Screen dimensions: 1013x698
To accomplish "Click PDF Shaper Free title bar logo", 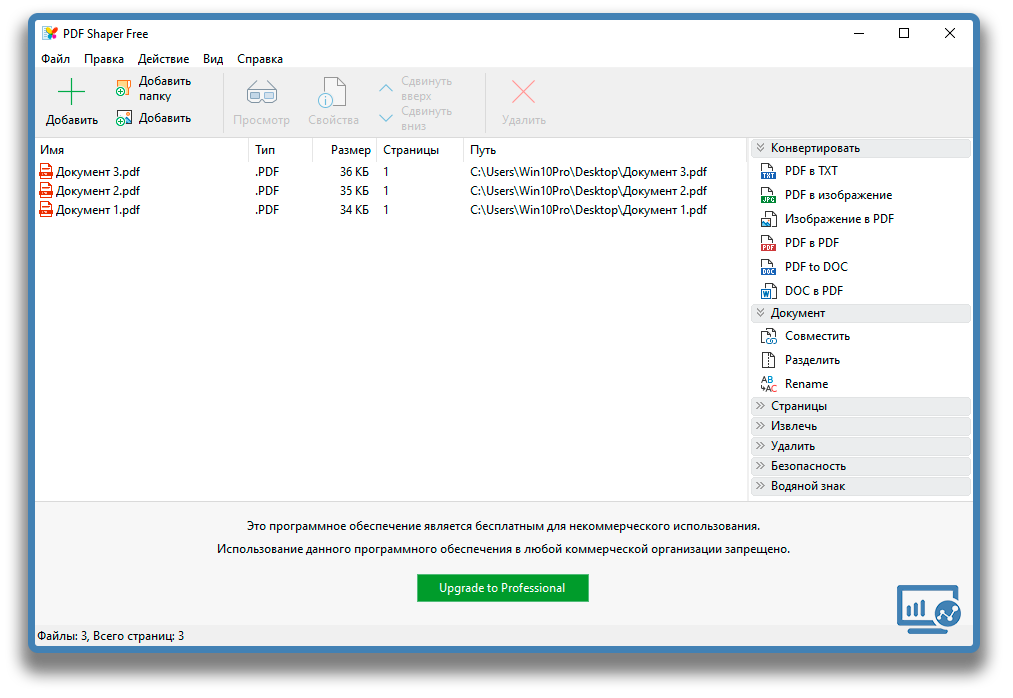I will coord(50,33).
